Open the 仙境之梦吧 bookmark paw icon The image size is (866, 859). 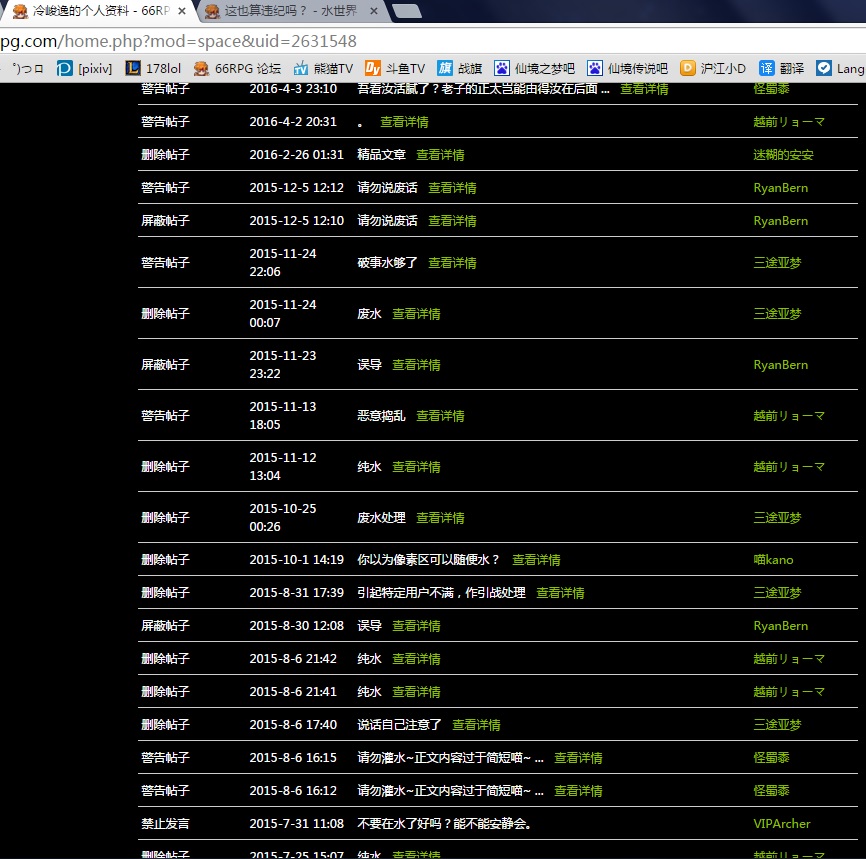point(501,68)
